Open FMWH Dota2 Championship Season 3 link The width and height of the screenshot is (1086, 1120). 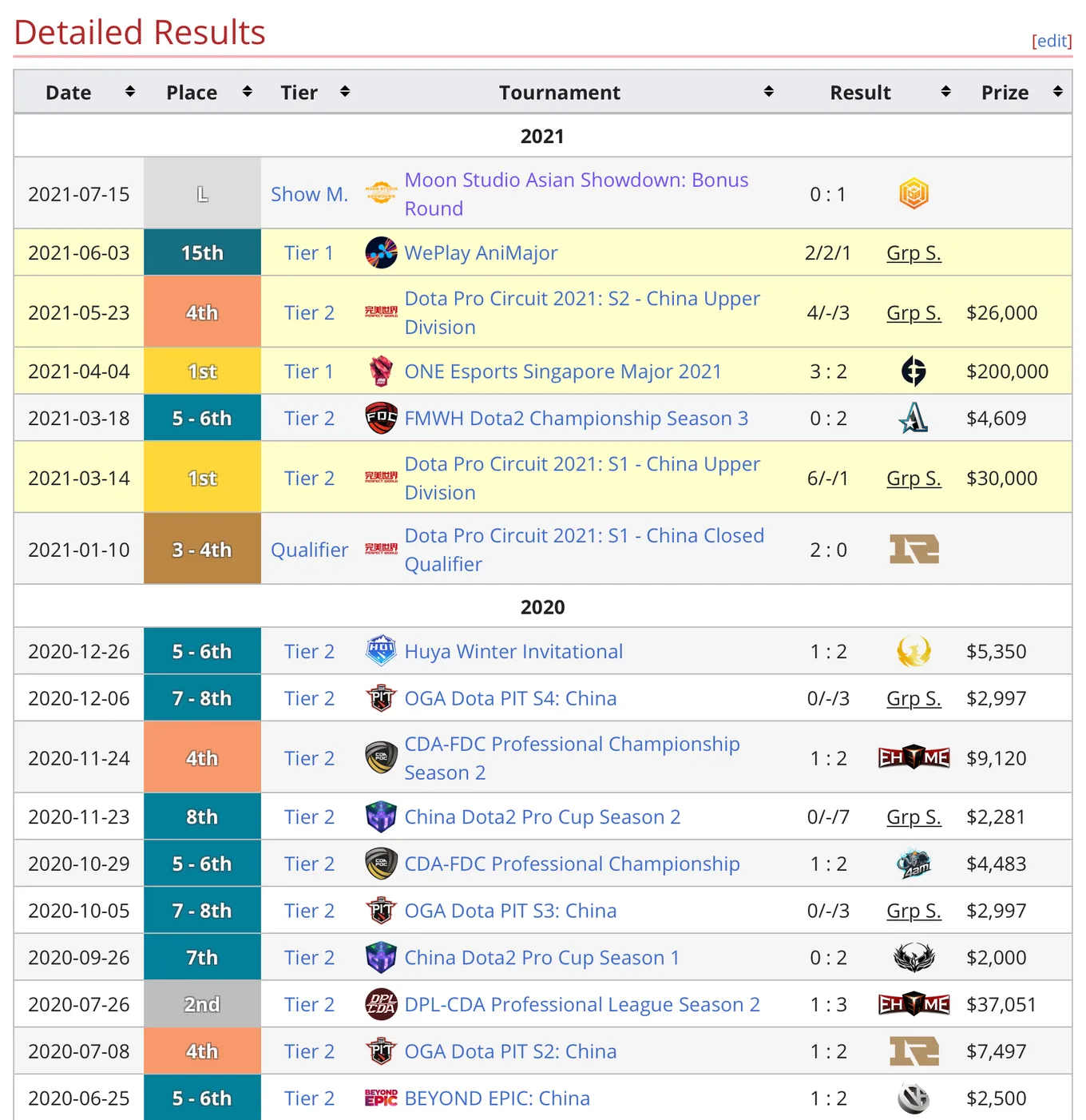[x=577, y=419]
